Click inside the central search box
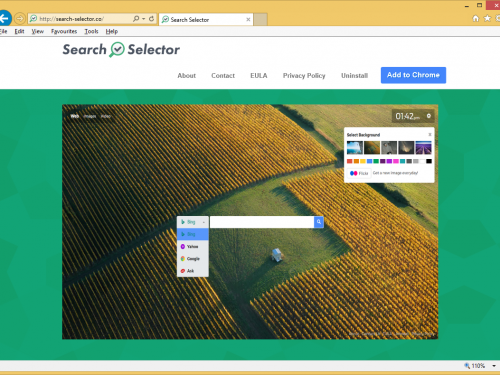Viewport: 500px width, 375px height. pyautogui.click(x=262, y=222)
